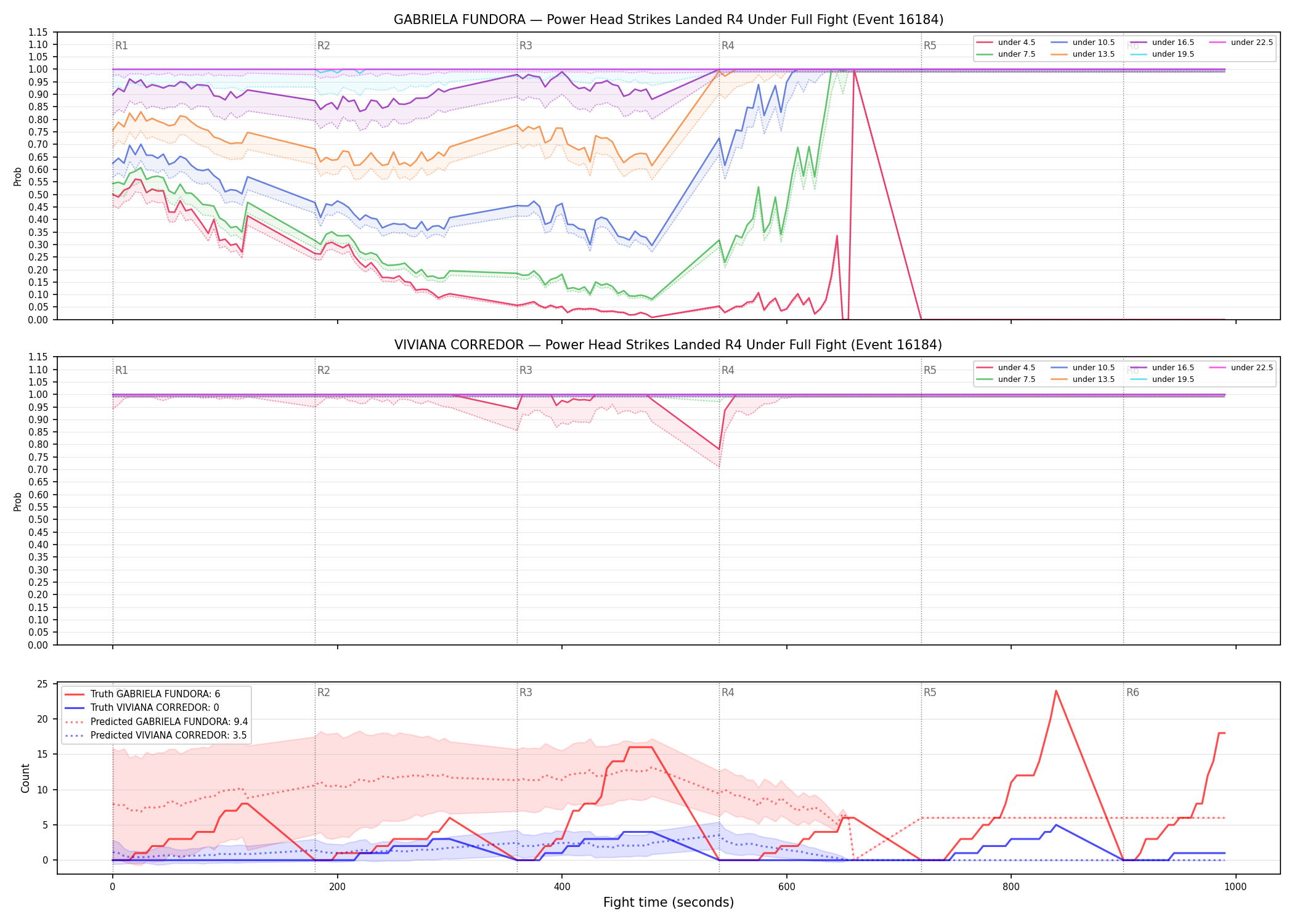Pick 'under 22.5' in Corredor chart legend
This screenshot has height=924, width=1294.
[1242, 368]
